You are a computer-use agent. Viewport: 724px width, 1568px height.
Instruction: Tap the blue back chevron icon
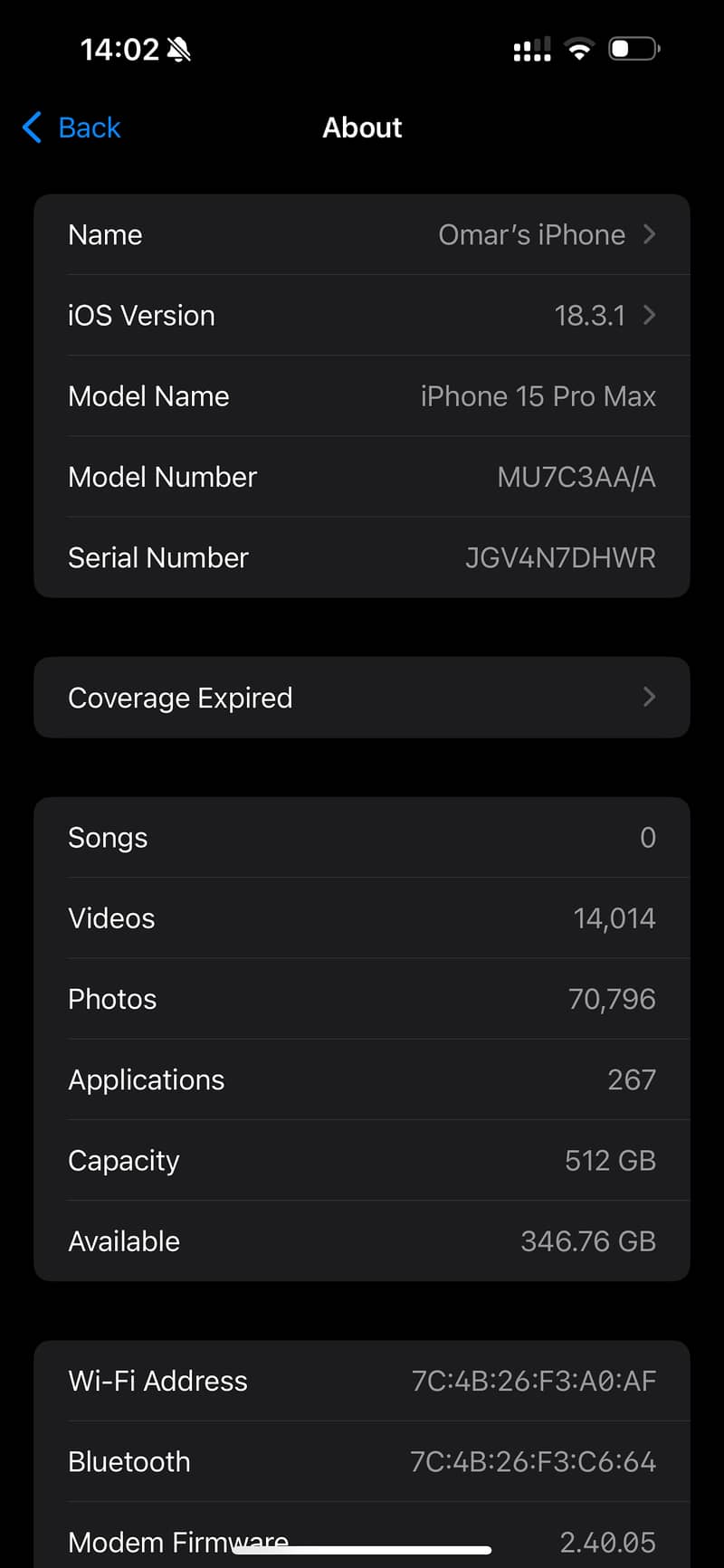coord(33,128)
